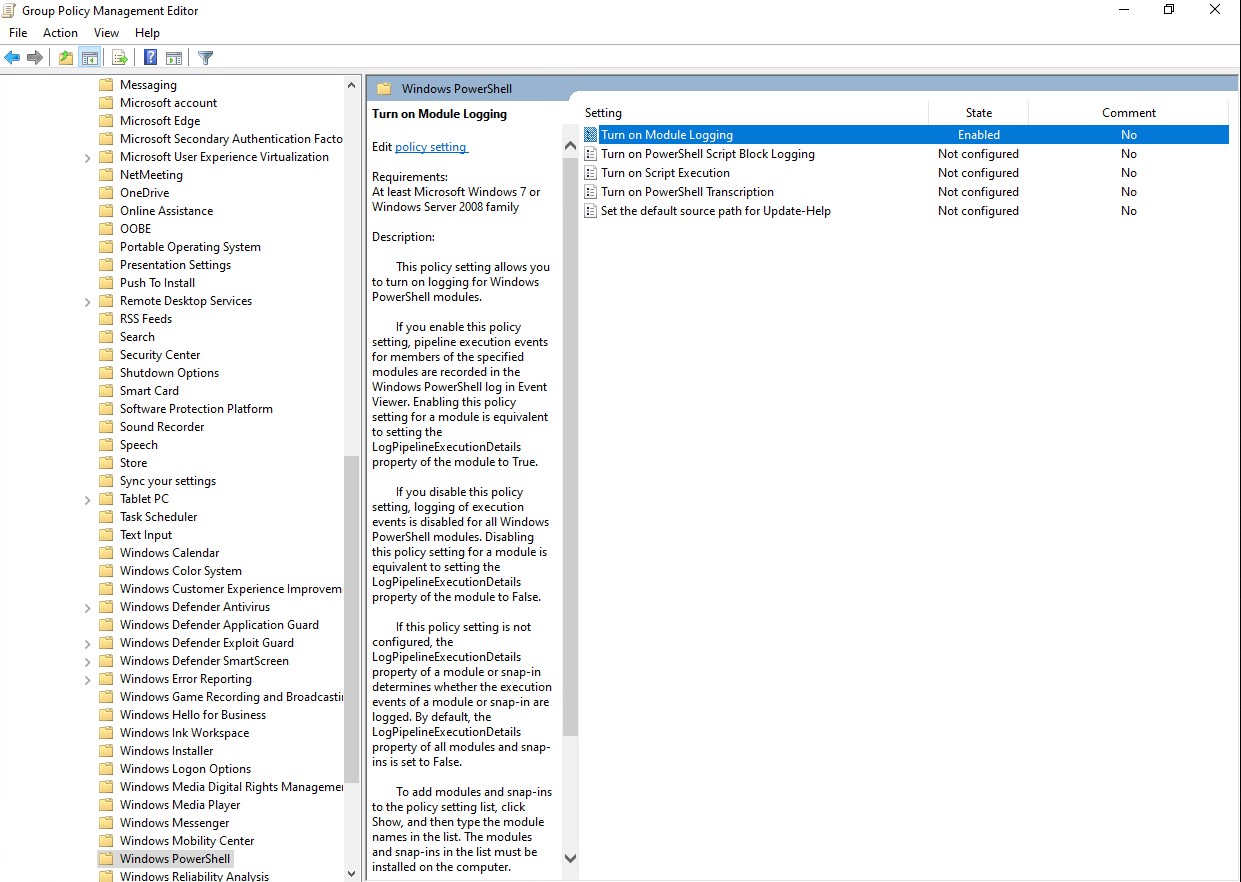Sort the list by the State column header

point(978,113)
